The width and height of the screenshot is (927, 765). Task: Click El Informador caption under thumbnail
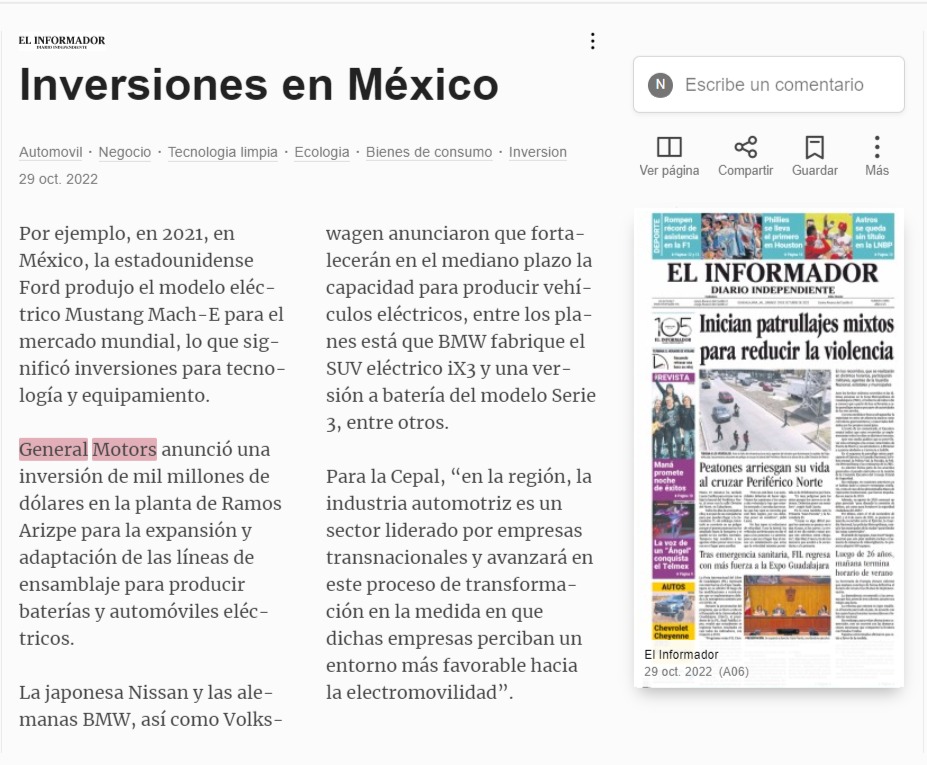tap(681, 654)
